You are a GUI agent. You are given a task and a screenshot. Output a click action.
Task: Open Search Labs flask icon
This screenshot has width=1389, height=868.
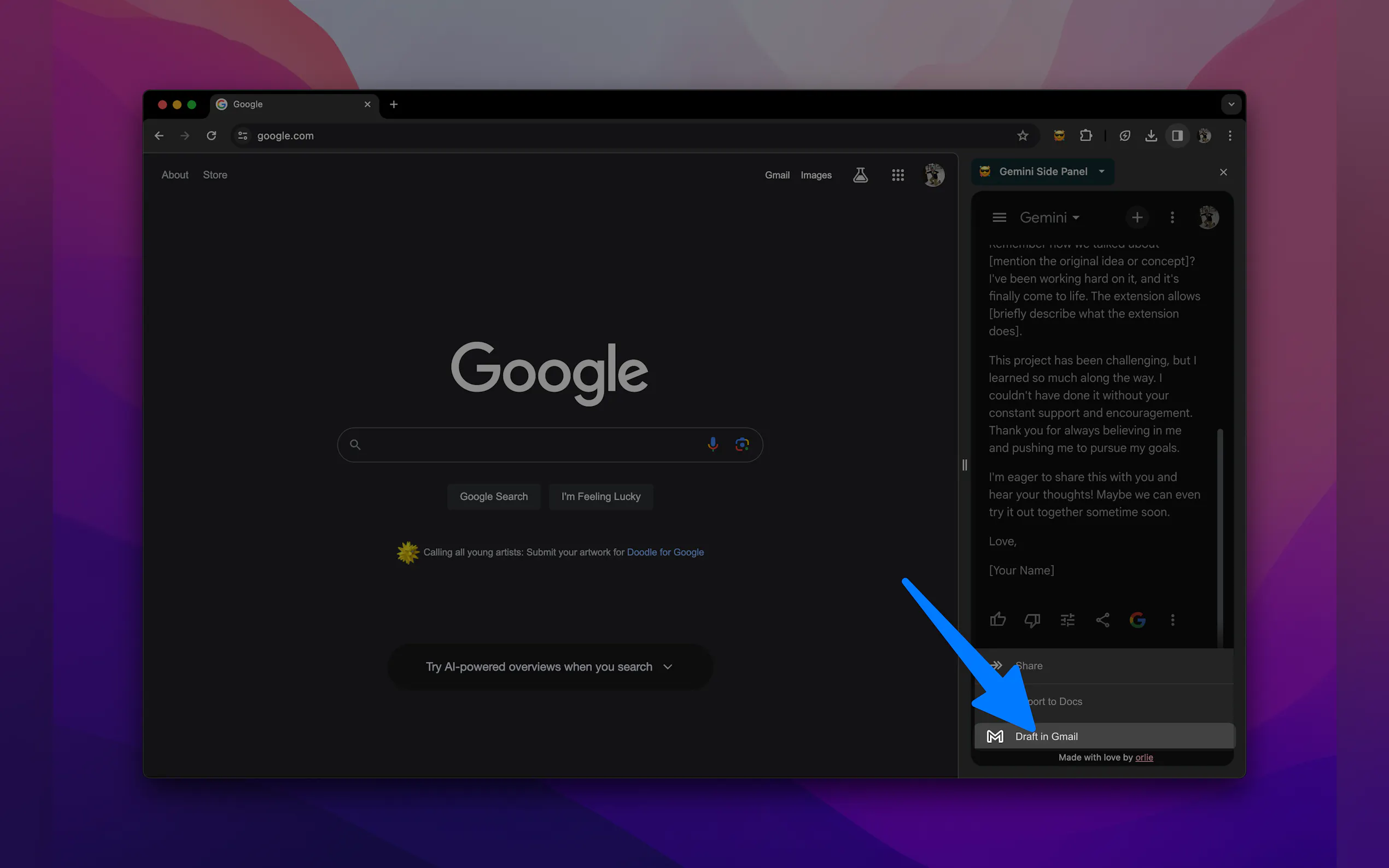pos(860,175)
